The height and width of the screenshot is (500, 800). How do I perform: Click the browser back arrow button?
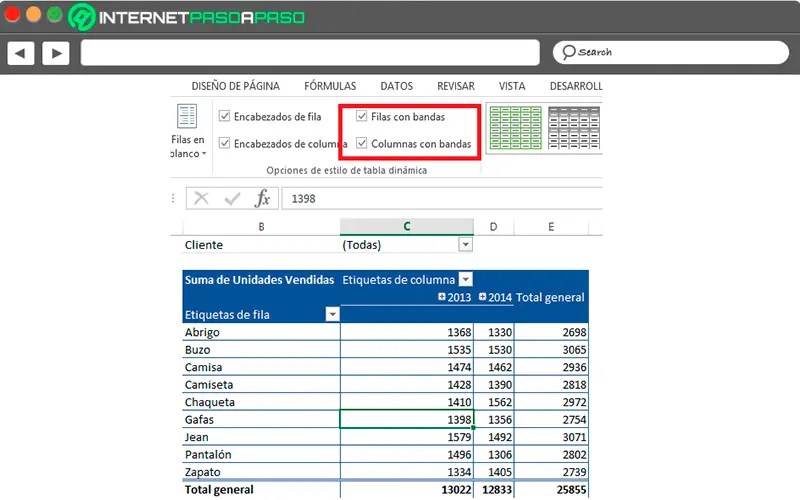(21, 53)
